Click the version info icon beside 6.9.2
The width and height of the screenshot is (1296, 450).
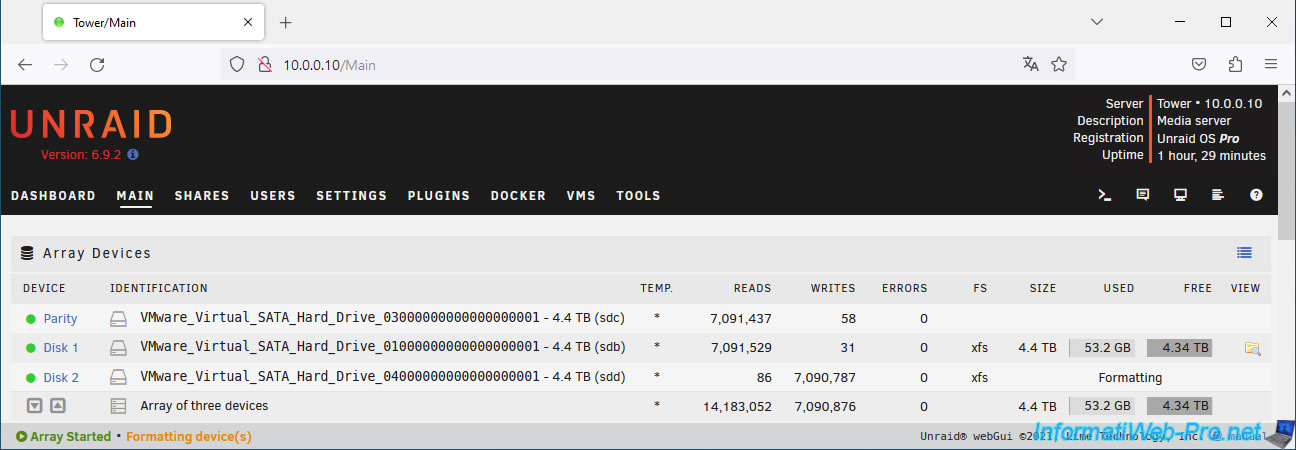133,155
